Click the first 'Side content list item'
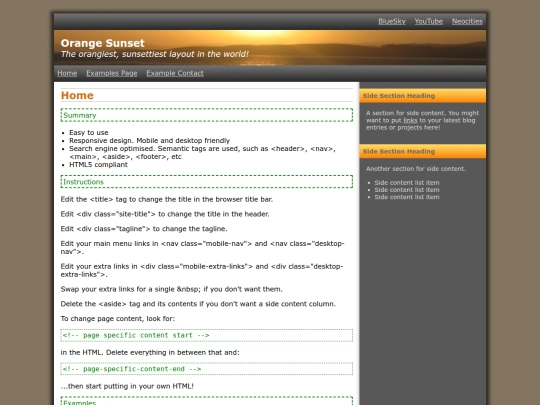 407,183
